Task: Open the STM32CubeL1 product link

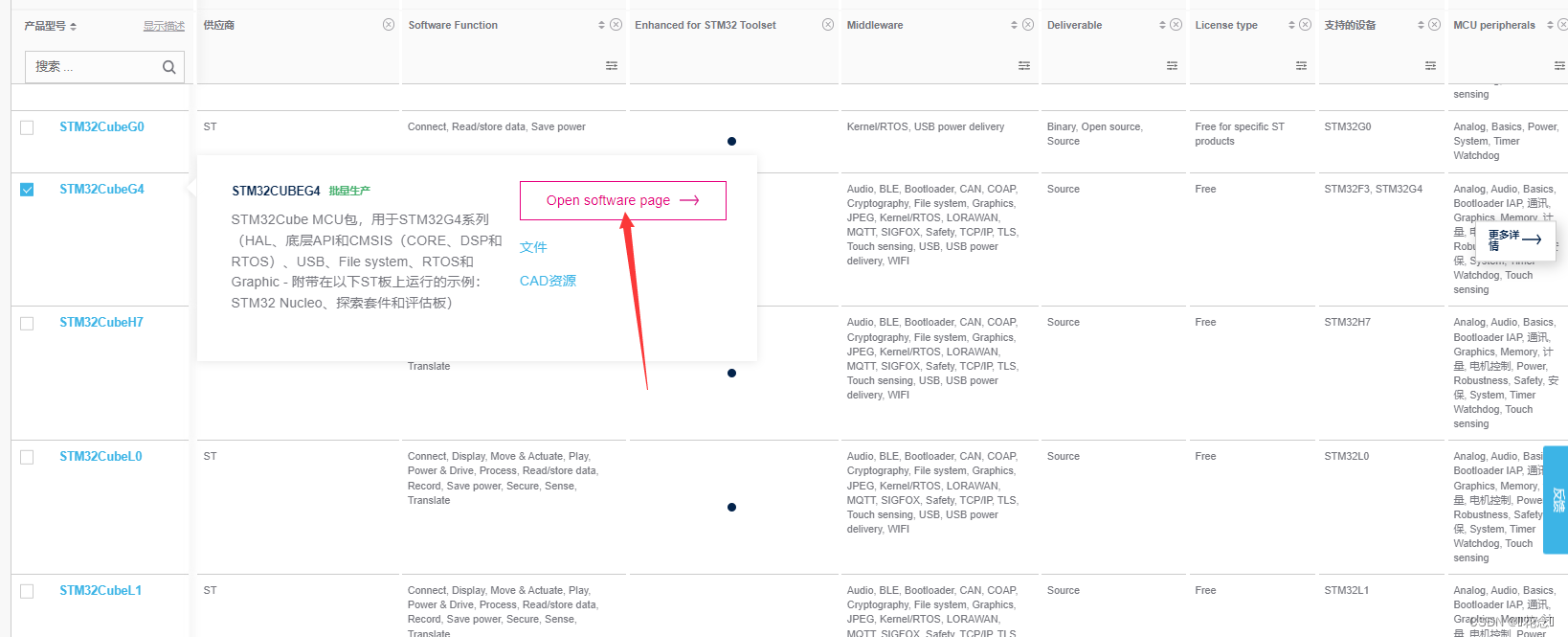Action: point(101,590)
